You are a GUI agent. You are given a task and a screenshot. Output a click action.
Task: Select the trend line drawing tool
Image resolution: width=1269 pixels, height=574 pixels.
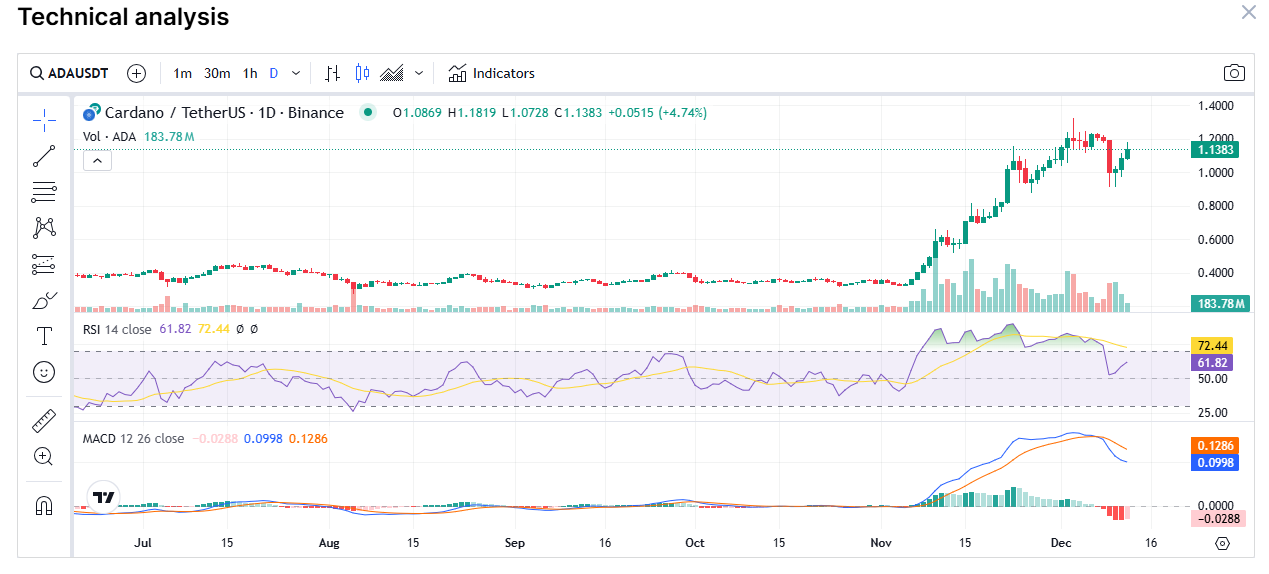point(44,156)
